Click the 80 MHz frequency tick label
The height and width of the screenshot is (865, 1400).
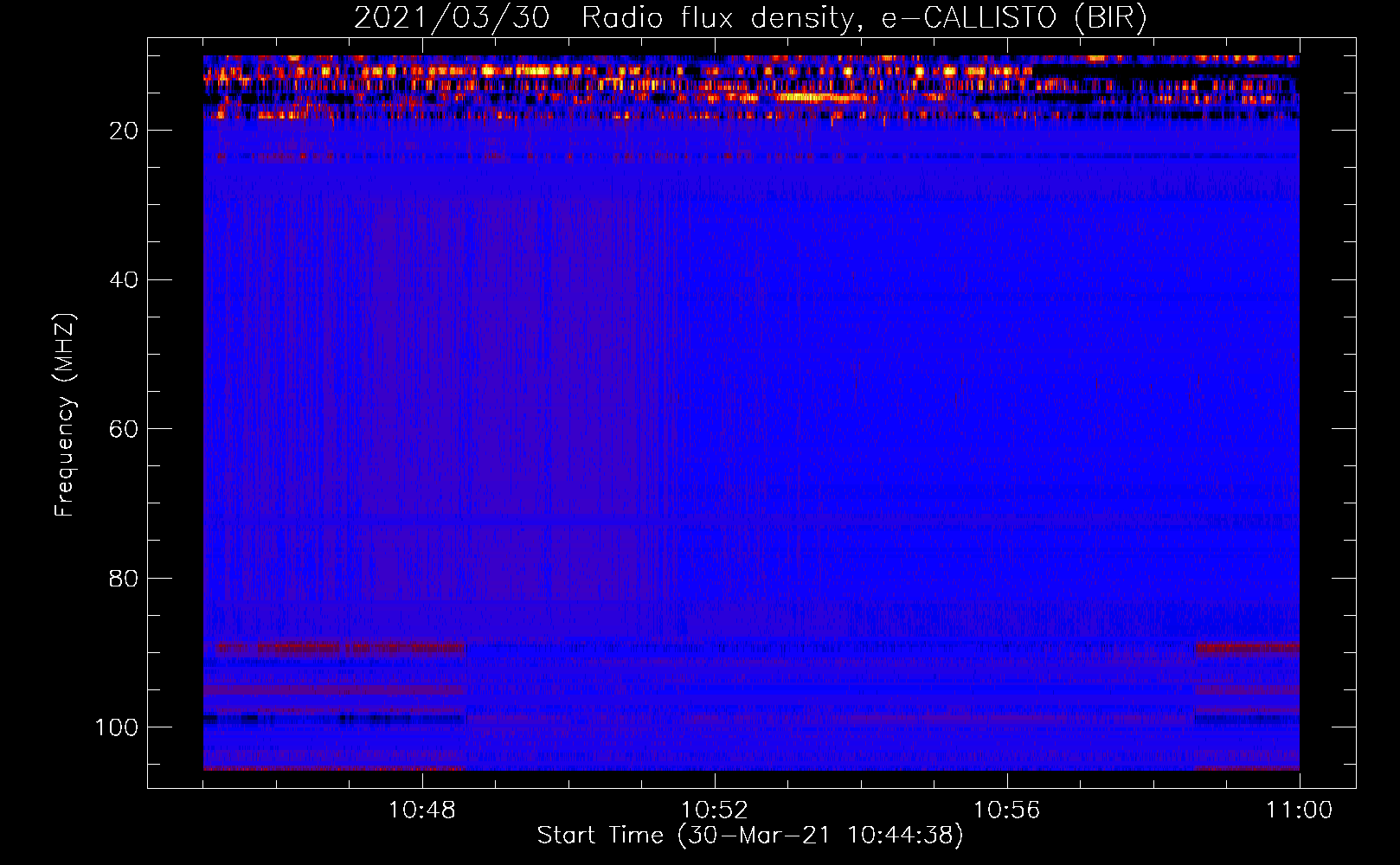tap(124, 579)
